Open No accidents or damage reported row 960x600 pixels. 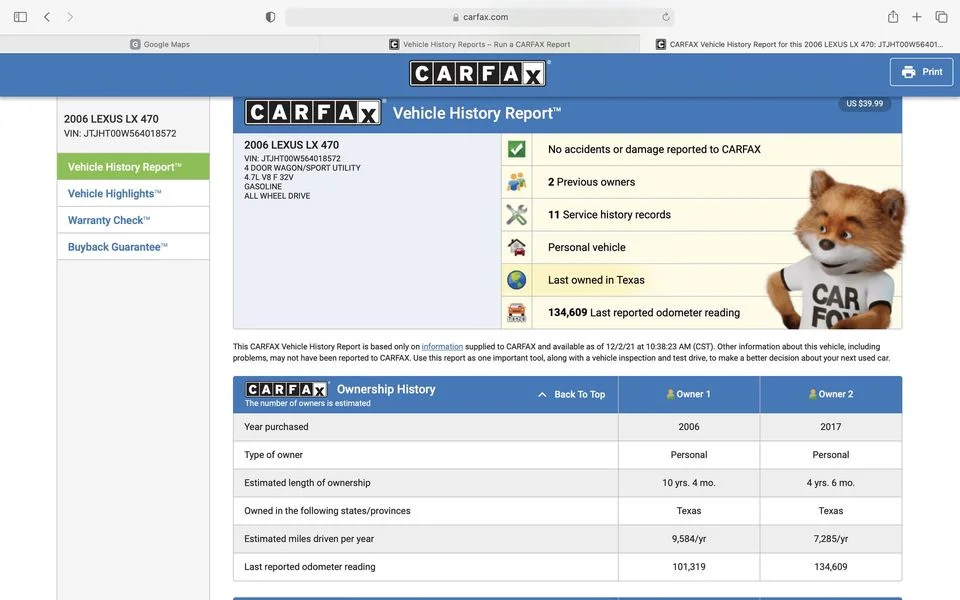(x=701, y=149)
